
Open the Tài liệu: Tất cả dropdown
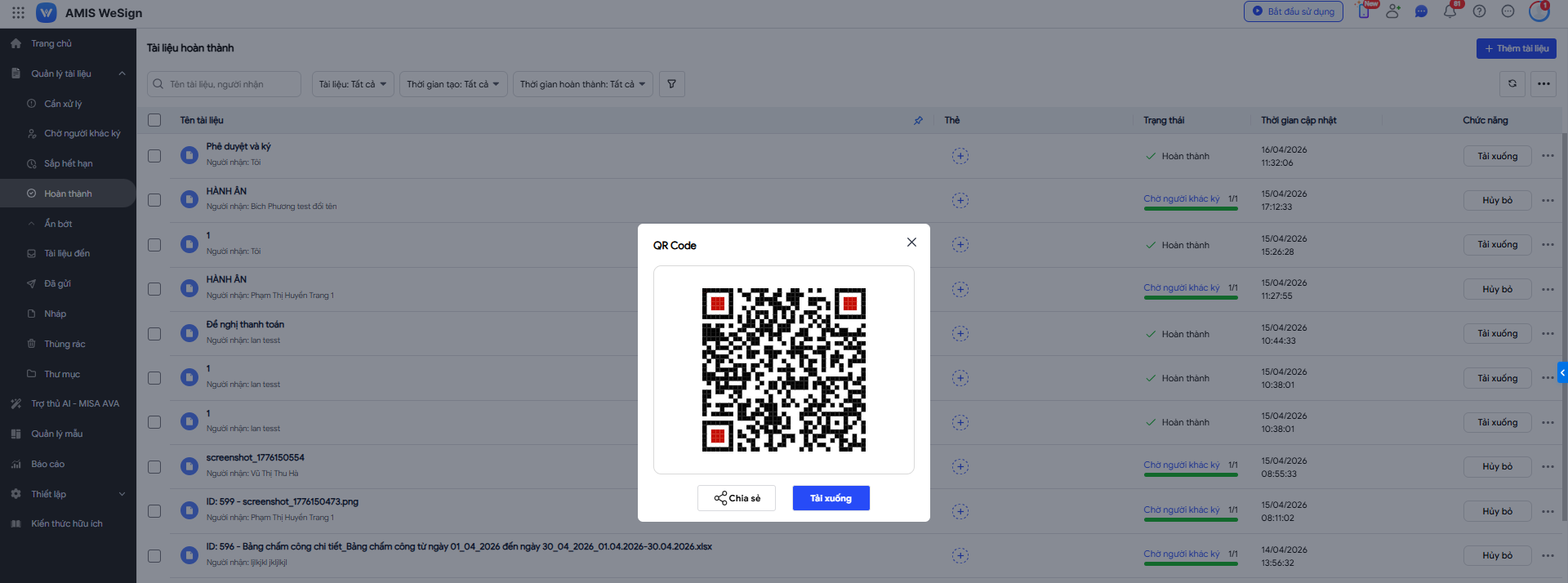353,84
